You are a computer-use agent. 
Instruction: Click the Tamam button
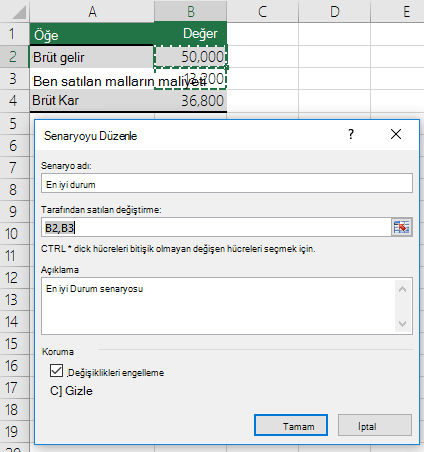pyautogui.click(x=291, y=425)
